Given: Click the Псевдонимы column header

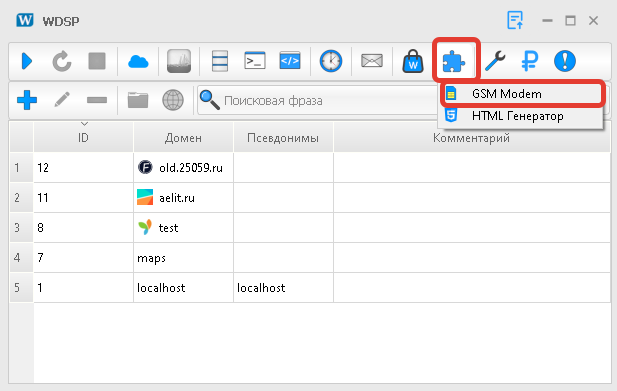Looking at the screenshot, I should (283, 138).
